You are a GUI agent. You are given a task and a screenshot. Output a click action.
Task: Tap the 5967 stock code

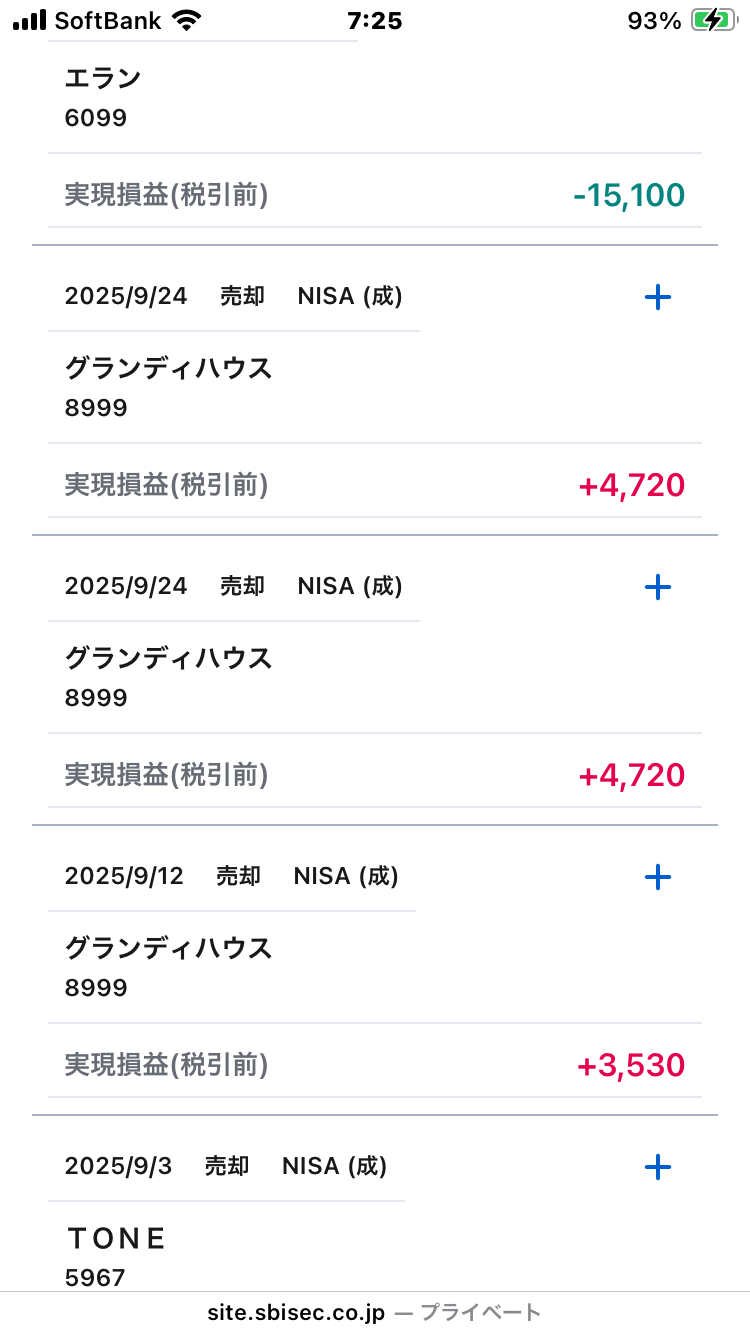click(96, 1277)
